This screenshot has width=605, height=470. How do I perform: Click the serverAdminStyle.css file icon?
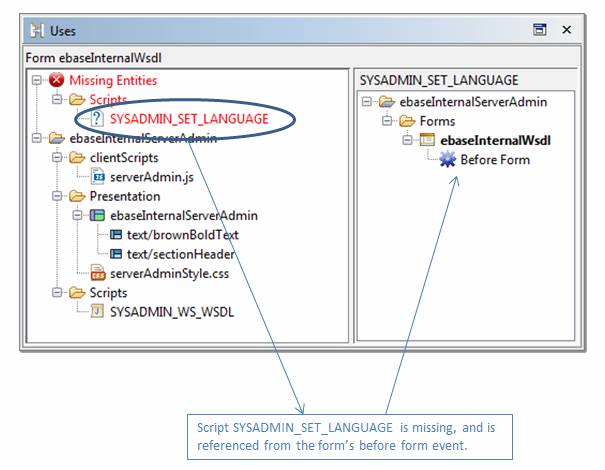[97, 273]
